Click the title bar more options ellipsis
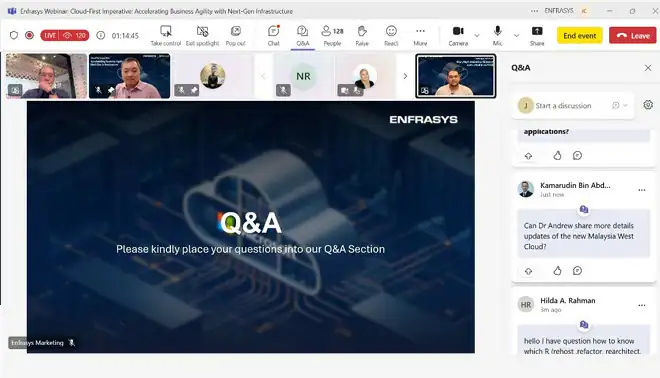This screenshot has width=660, height=378. [x=534, y=11]
